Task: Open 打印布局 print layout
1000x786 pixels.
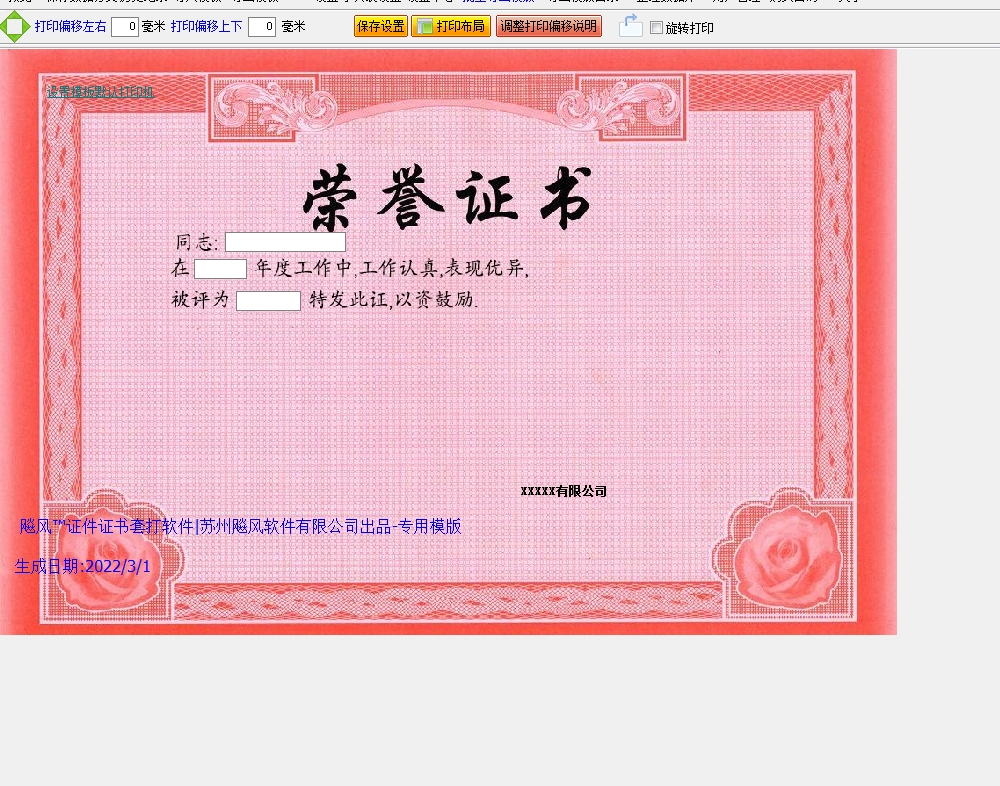Action: pyautogui.click(x=450, y=26)
